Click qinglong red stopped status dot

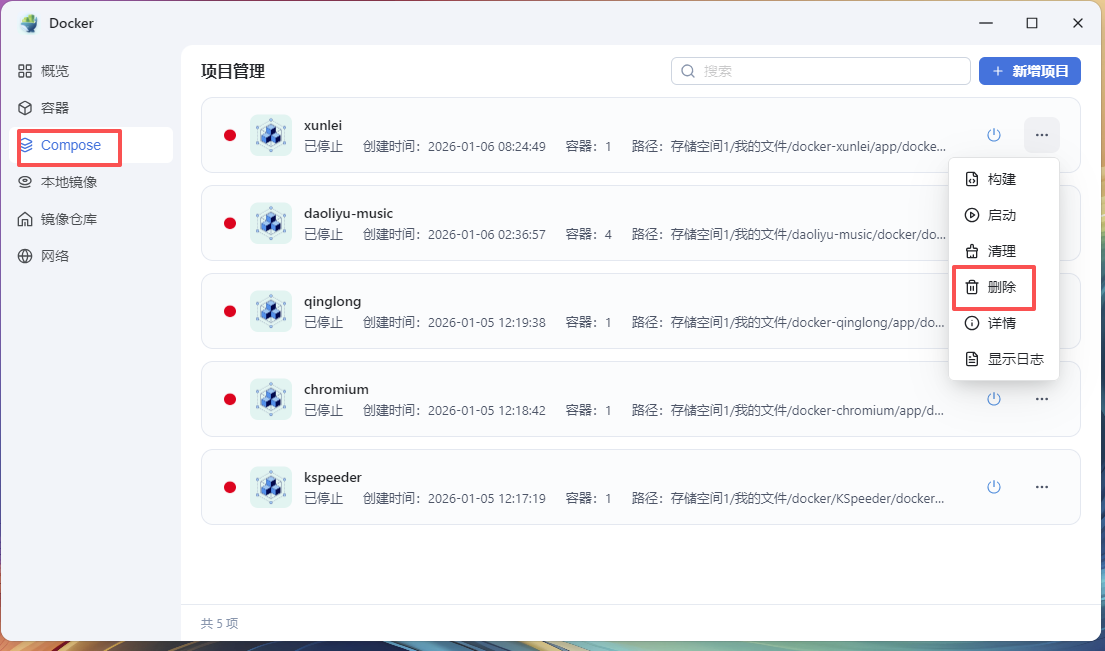[230, 311]
